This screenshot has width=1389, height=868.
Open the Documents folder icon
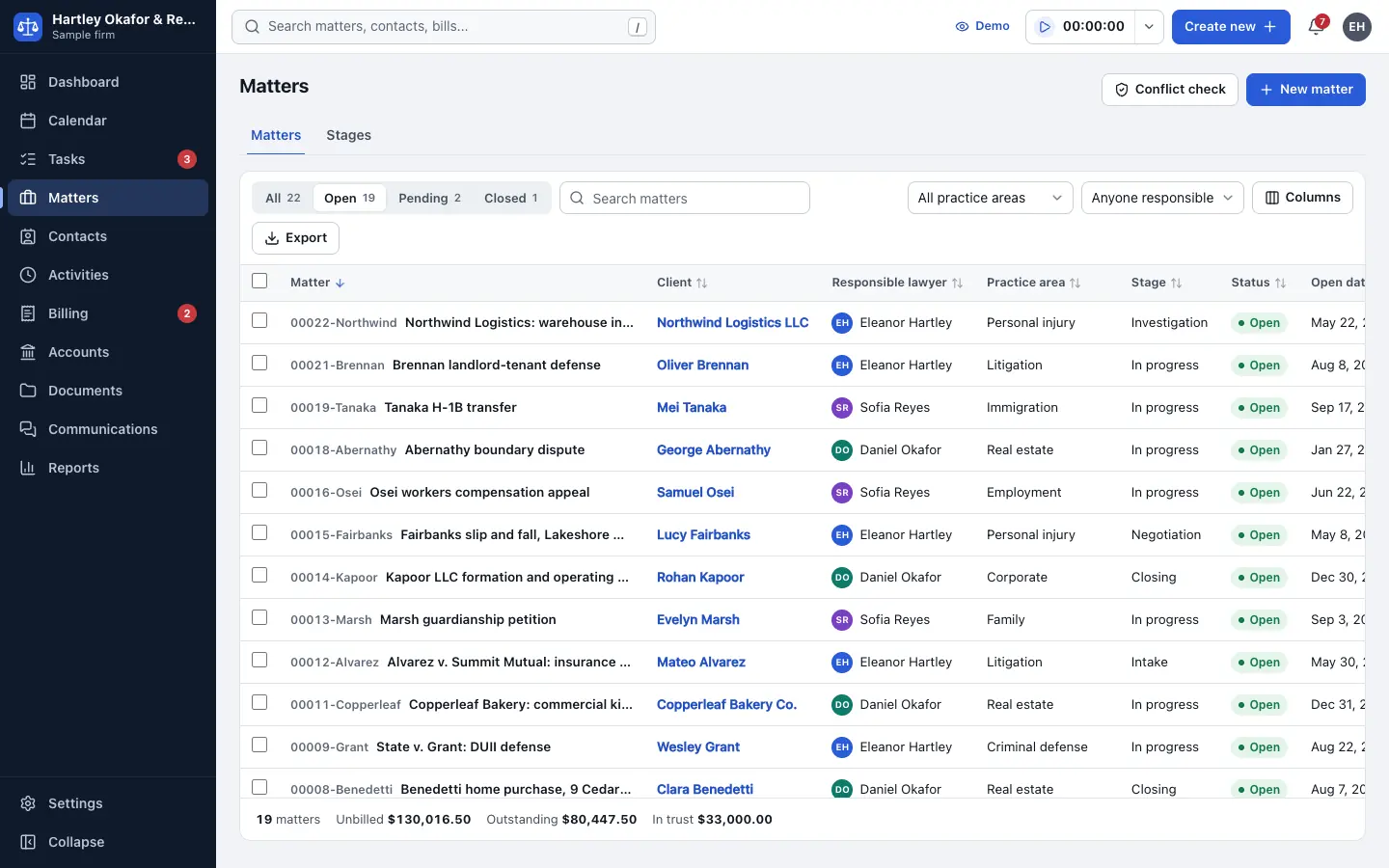coord(28,391)
